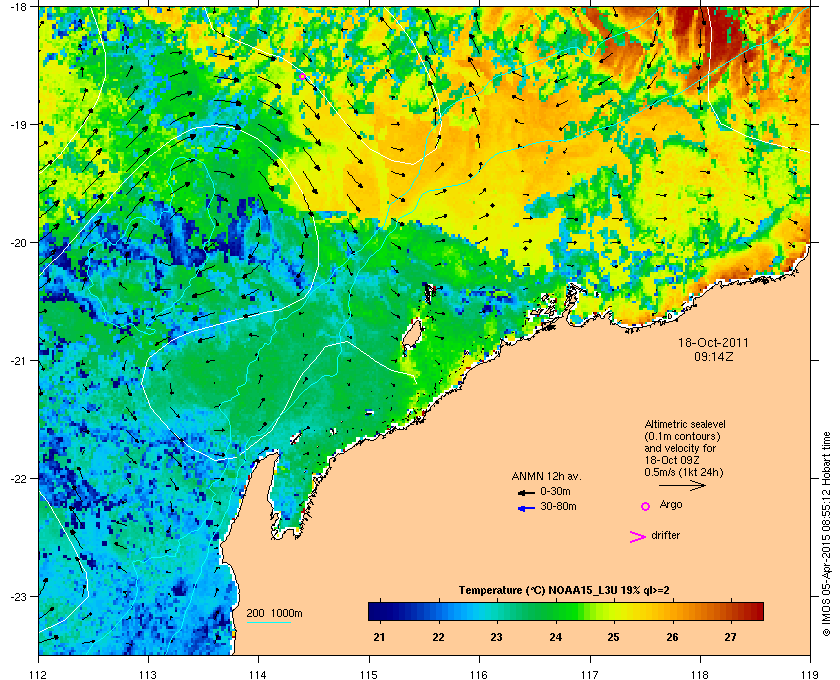
Task: Click the black 0-30m arrow in the legend
Action: coord(526,492)
